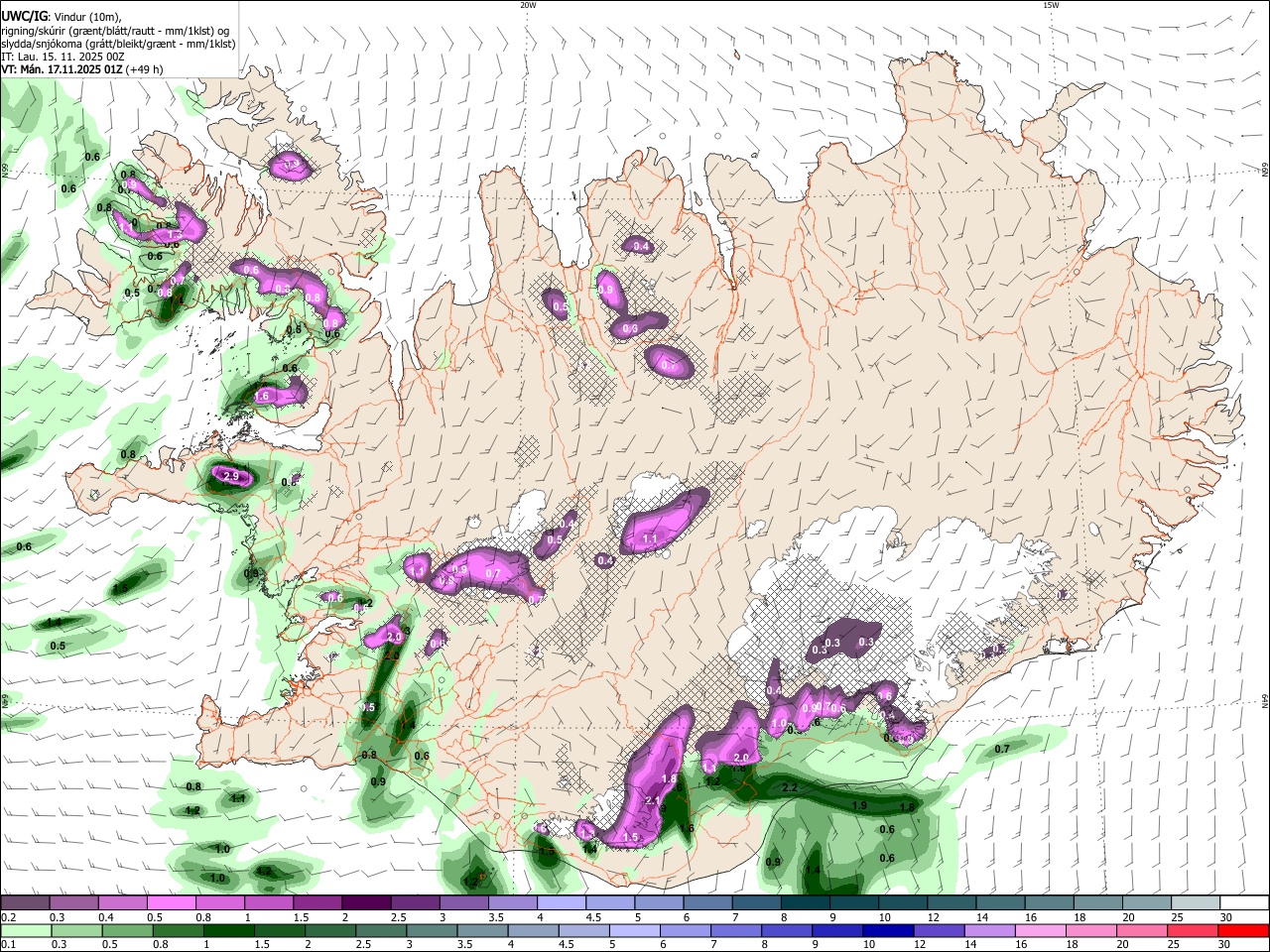
Task: Click the 0.1 label in lower legend
Action: pos(9,945)
